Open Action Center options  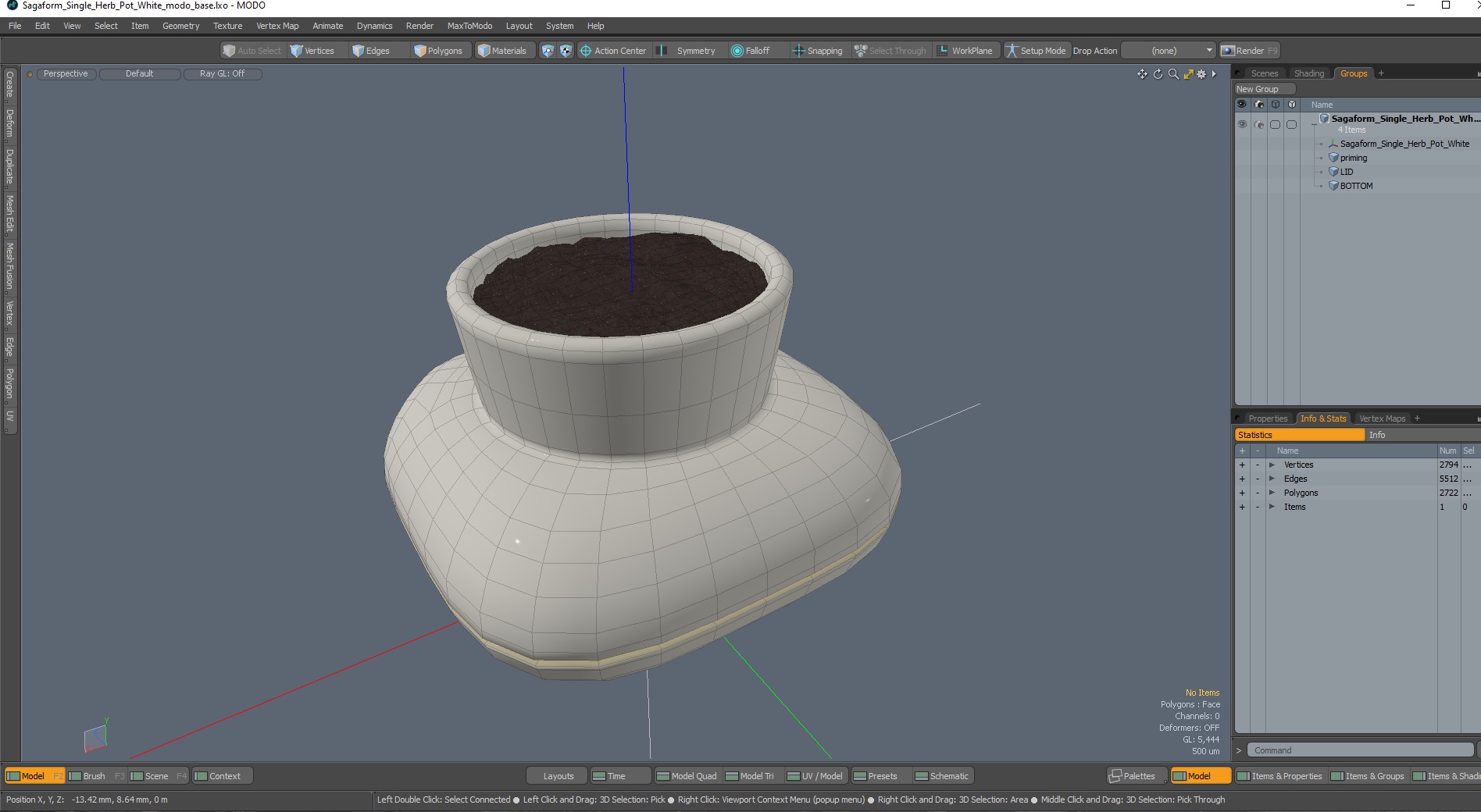coord(613,51)
